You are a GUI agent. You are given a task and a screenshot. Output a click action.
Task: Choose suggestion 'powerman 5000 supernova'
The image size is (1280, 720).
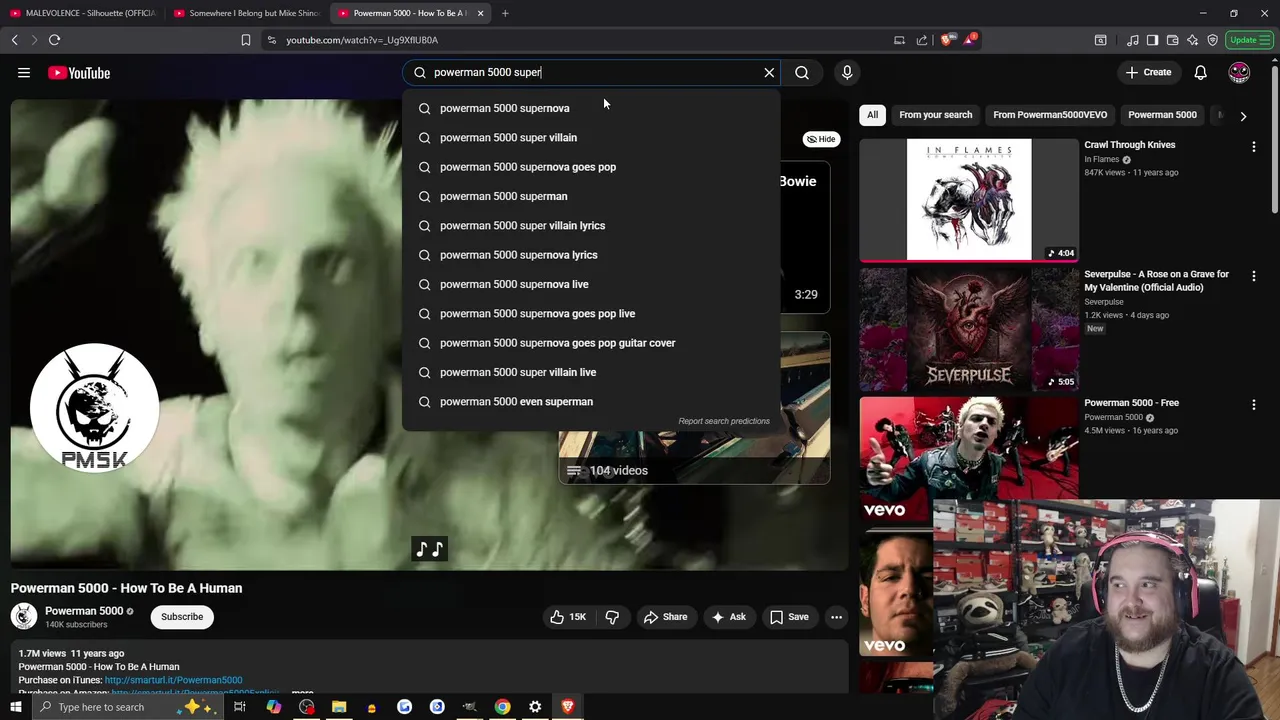590,108
